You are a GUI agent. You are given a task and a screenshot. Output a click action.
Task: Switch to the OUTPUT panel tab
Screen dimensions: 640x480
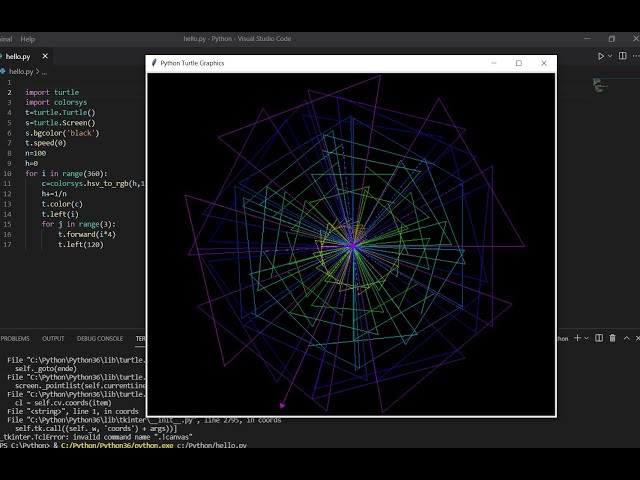coord(53,338)
